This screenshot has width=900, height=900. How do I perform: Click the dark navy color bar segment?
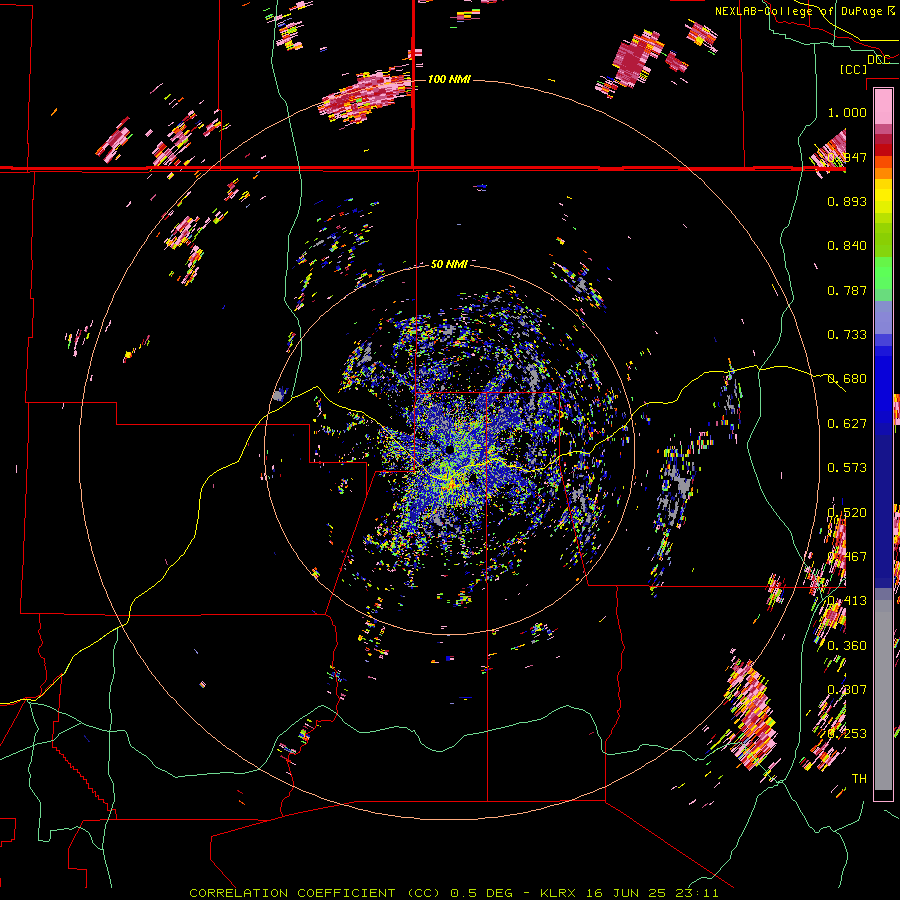tap(883, 505)
